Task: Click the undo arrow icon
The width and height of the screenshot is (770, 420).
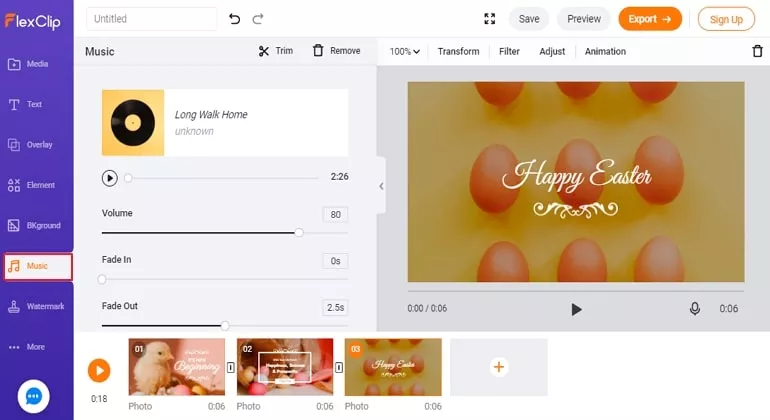Action: click(x=234, y=19)
